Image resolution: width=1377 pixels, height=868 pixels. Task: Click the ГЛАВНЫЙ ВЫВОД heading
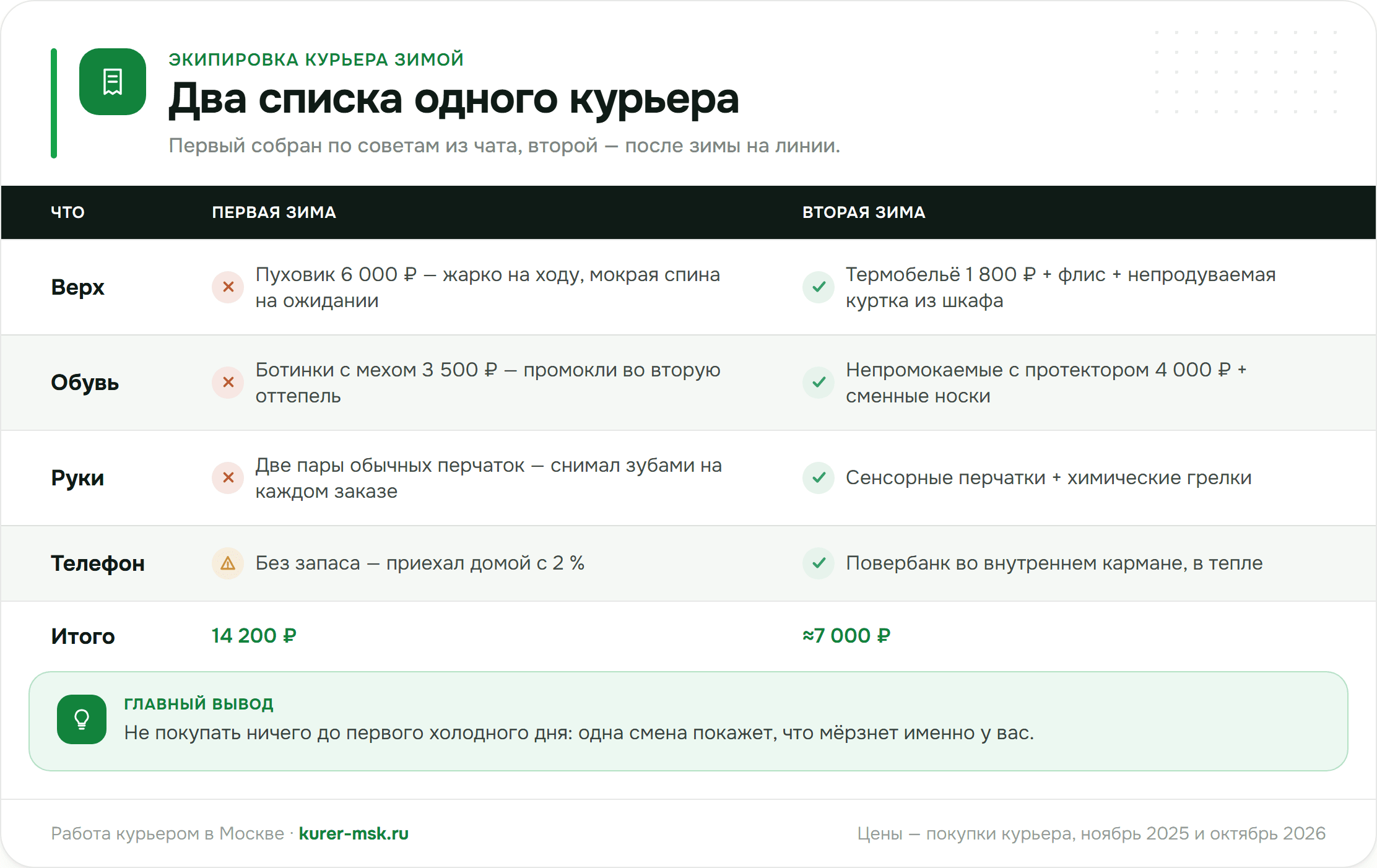coord(199,704)
